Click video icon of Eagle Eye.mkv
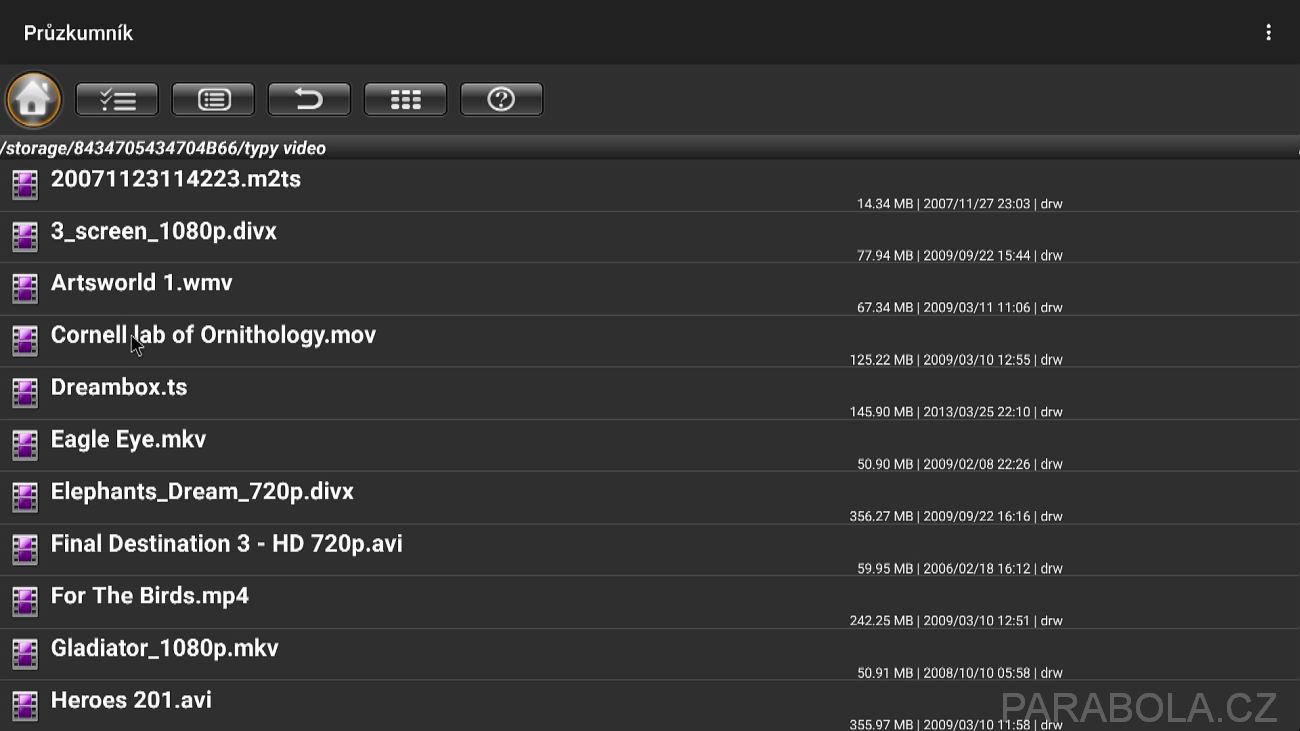Image resolution: width=1300 pixels, height=731 pixels. pos(25,445)
